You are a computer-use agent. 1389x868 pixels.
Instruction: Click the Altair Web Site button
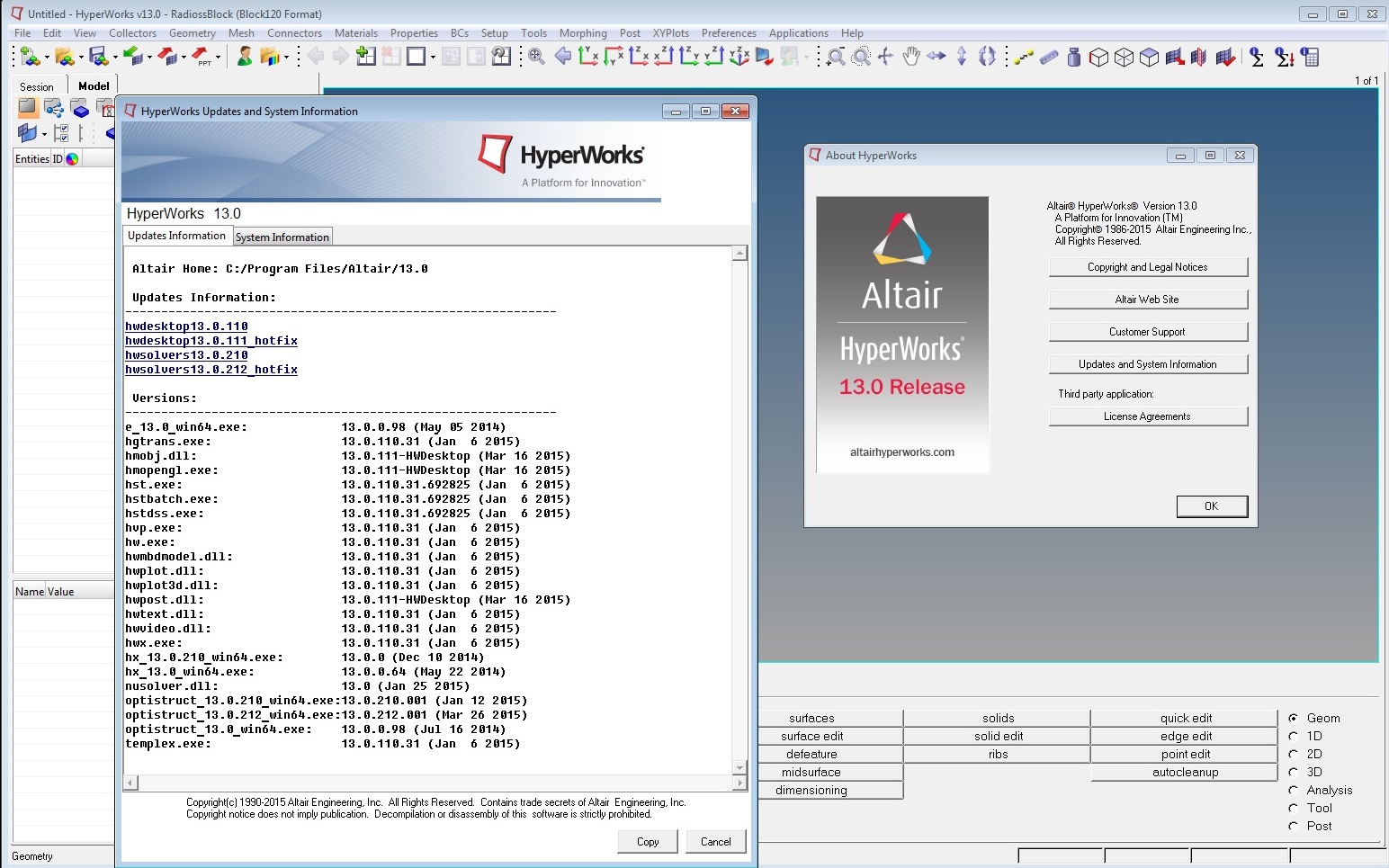[1148, 300]
